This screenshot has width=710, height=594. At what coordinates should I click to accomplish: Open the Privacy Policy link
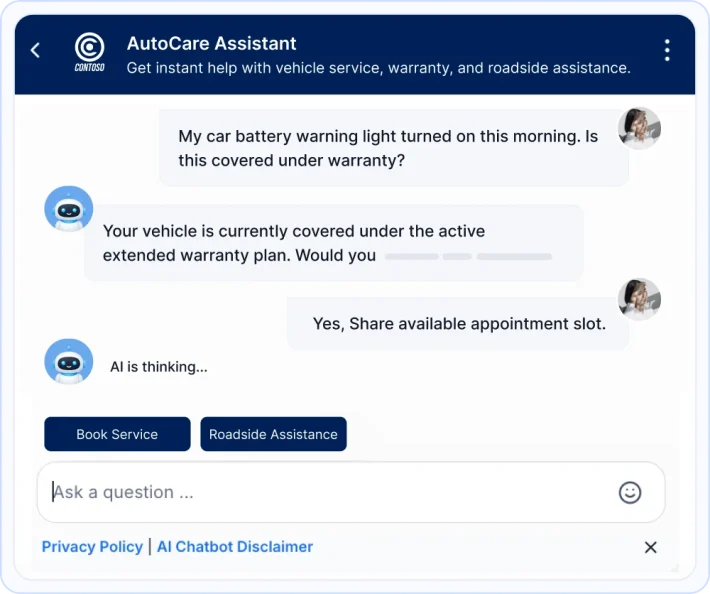pos(92,547)
